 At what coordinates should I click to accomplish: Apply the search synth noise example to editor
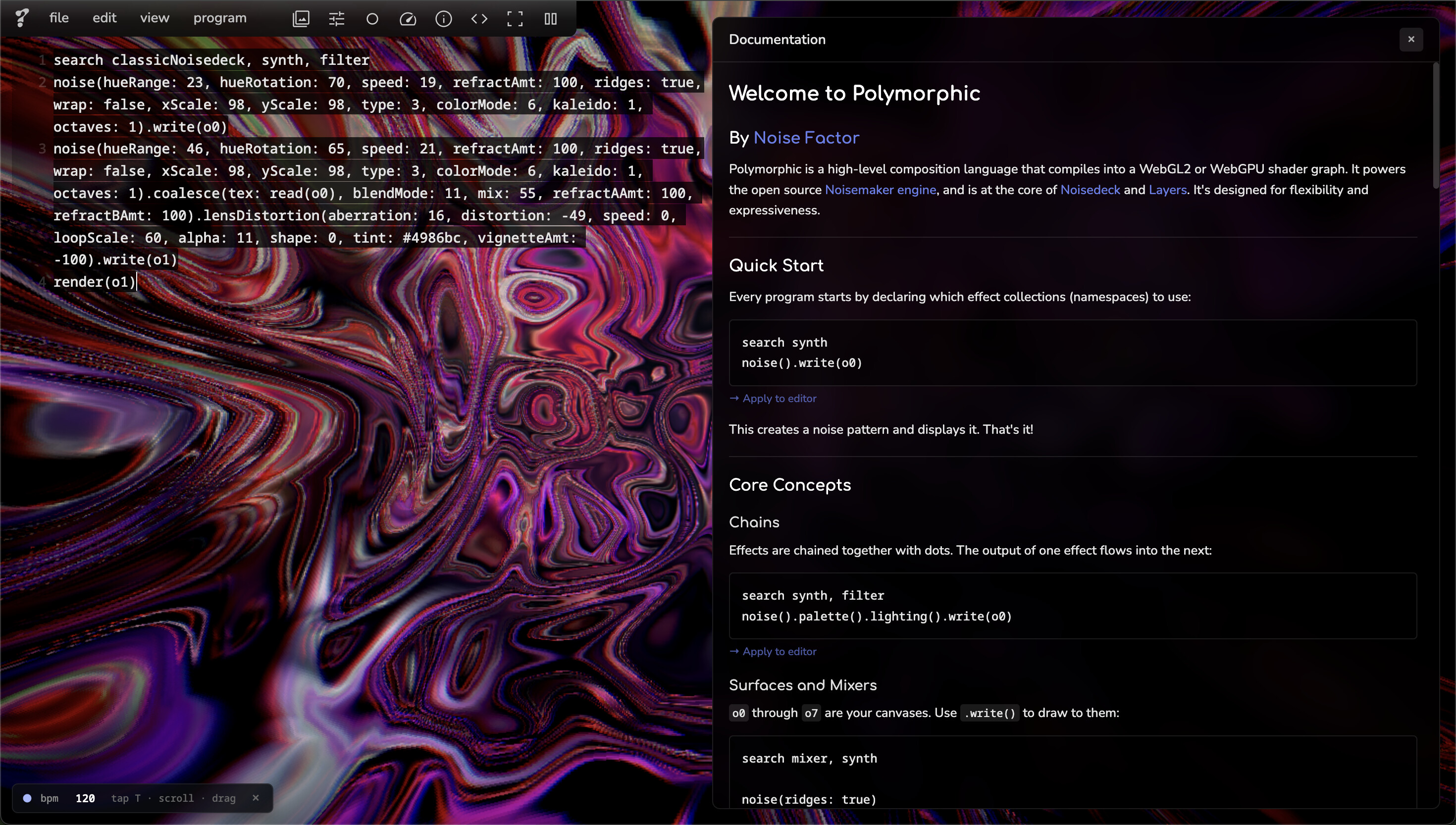773,398
